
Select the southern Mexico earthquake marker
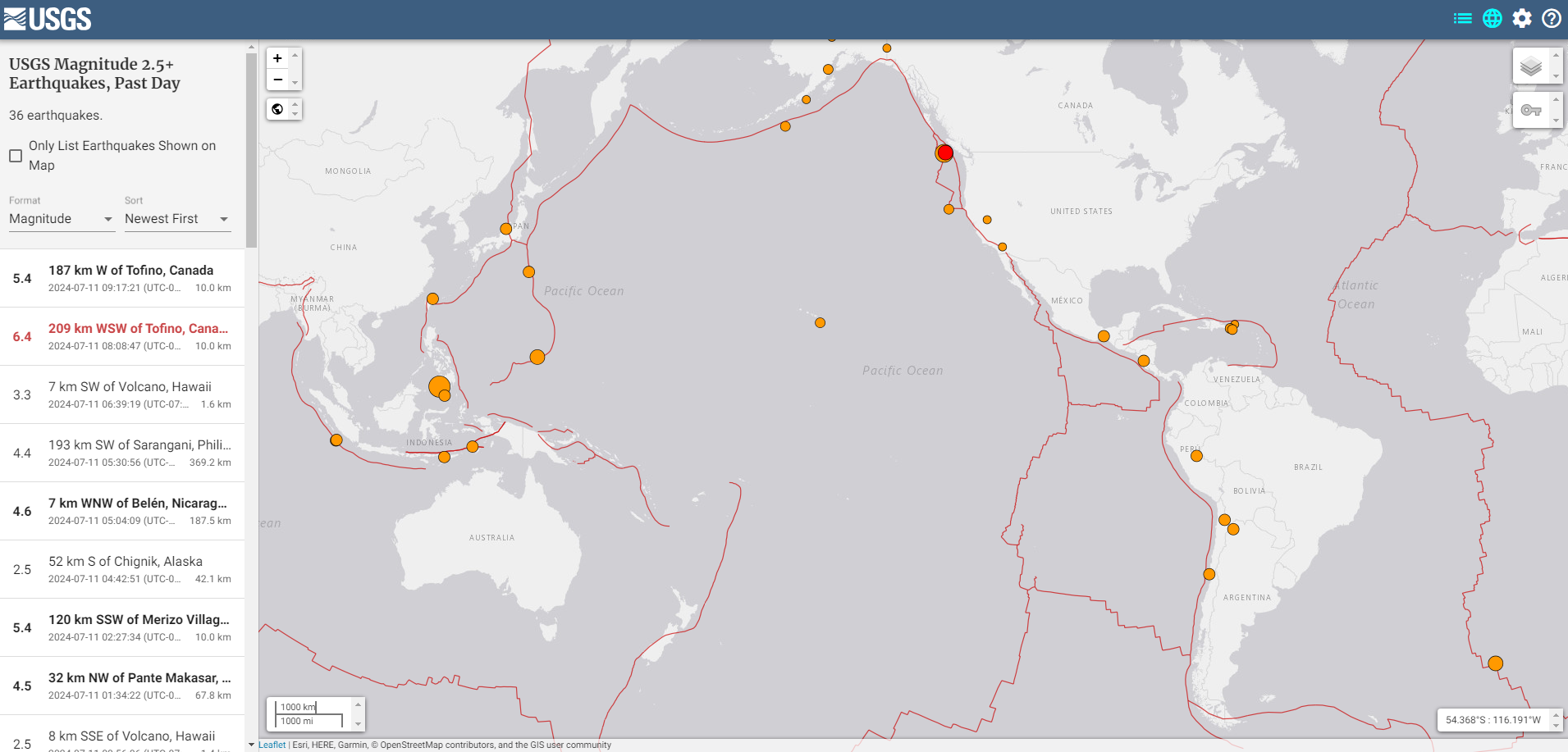point(1104,336)
